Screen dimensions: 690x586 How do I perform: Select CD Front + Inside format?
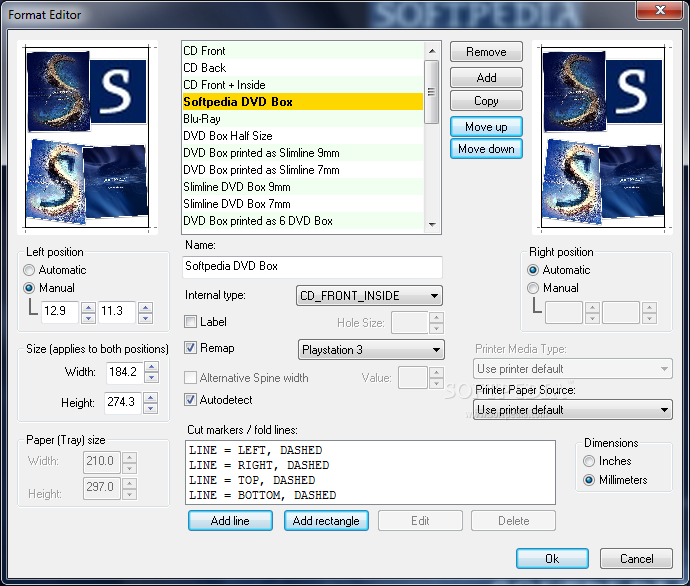[x=303, y=85]
